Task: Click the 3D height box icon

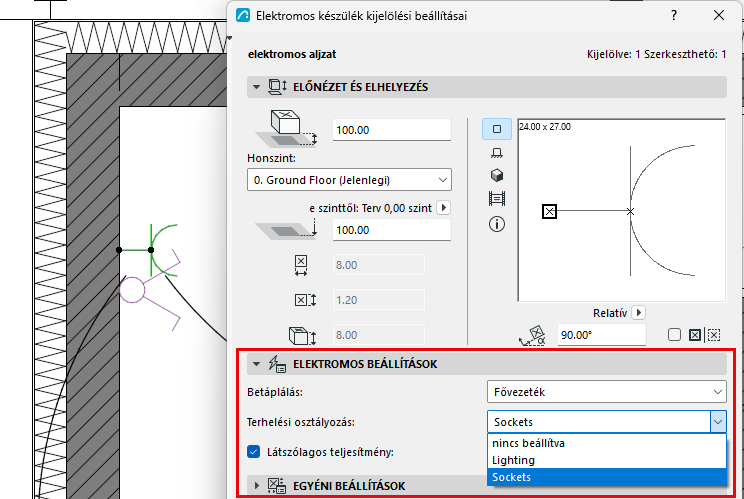Action: [302, 335]
